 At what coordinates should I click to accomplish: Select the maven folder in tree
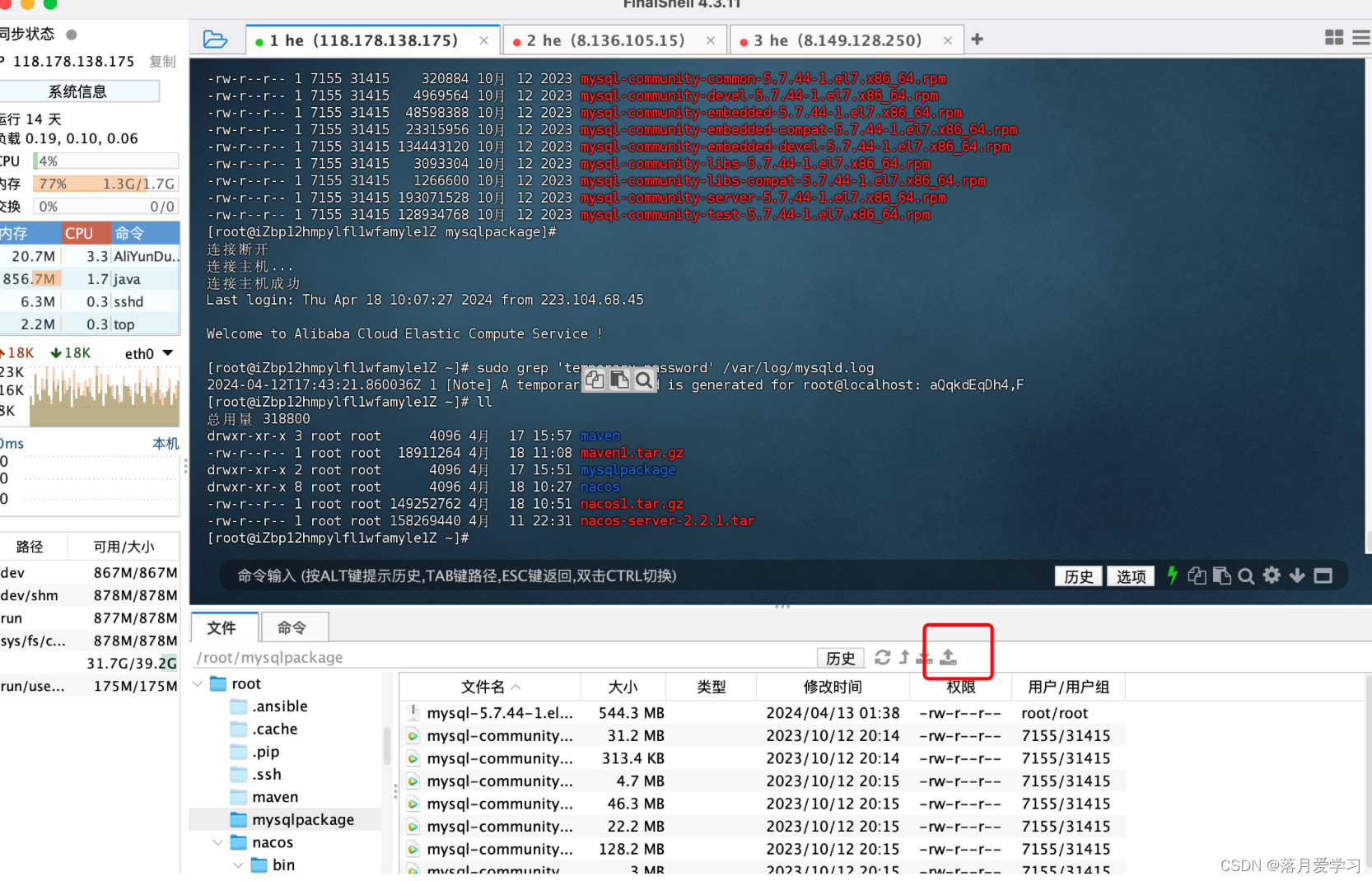(275, 797)
